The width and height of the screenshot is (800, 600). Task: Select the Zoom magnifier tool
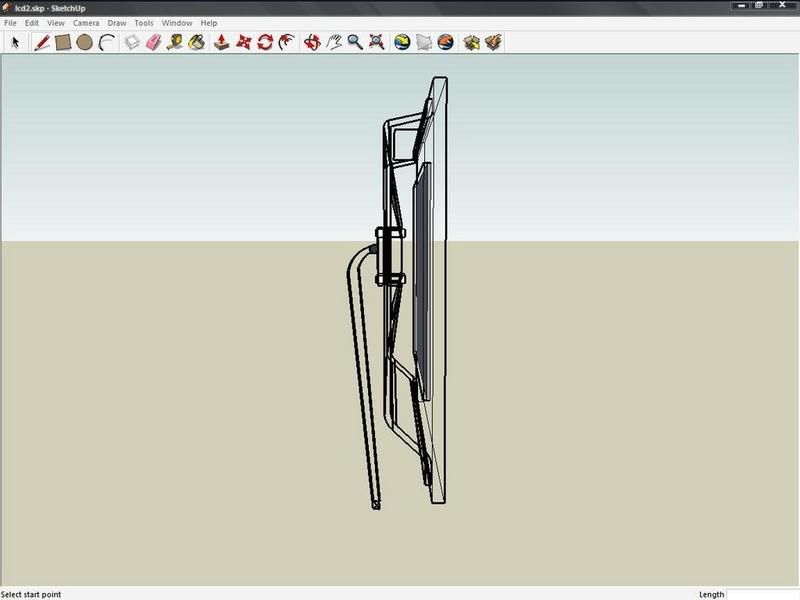[x=355, y=42]
